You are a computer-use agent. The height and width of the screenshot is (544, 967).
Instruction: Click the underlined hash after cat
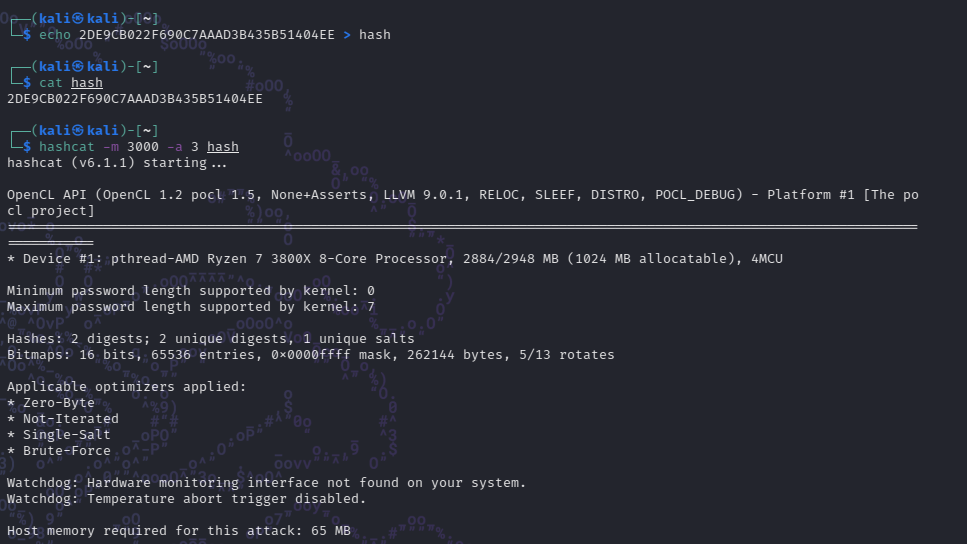click(x=86, y=83)
